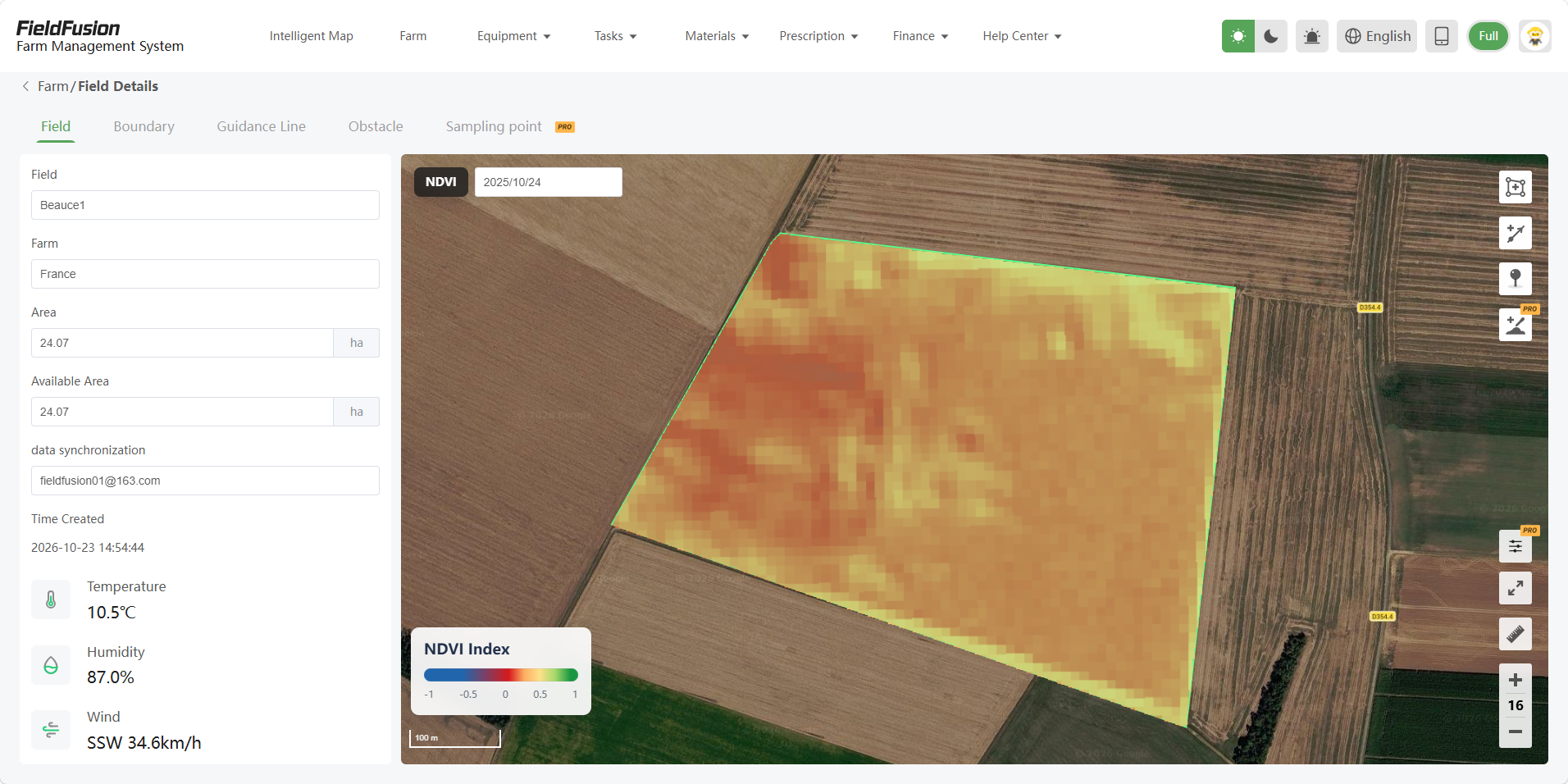Expand the Prescription dropdown menu

[818, 36]
